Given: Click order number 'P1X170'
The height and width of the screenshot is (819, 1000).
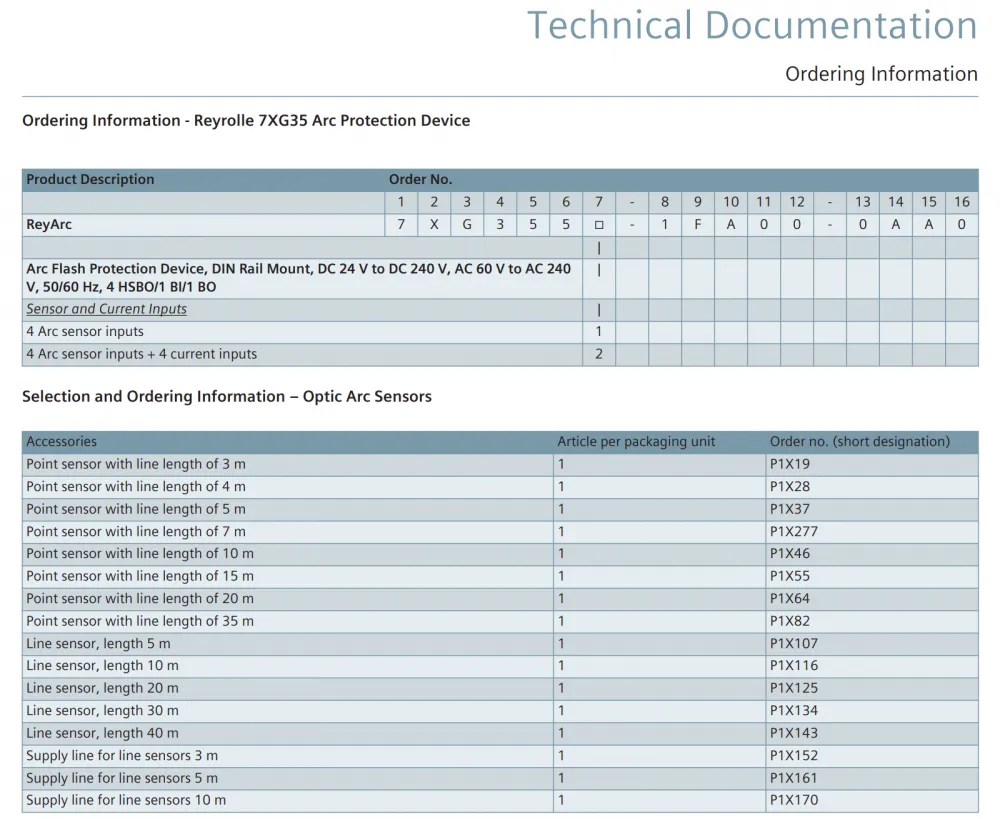Looking at the screenshot, I should click(793, 801).
